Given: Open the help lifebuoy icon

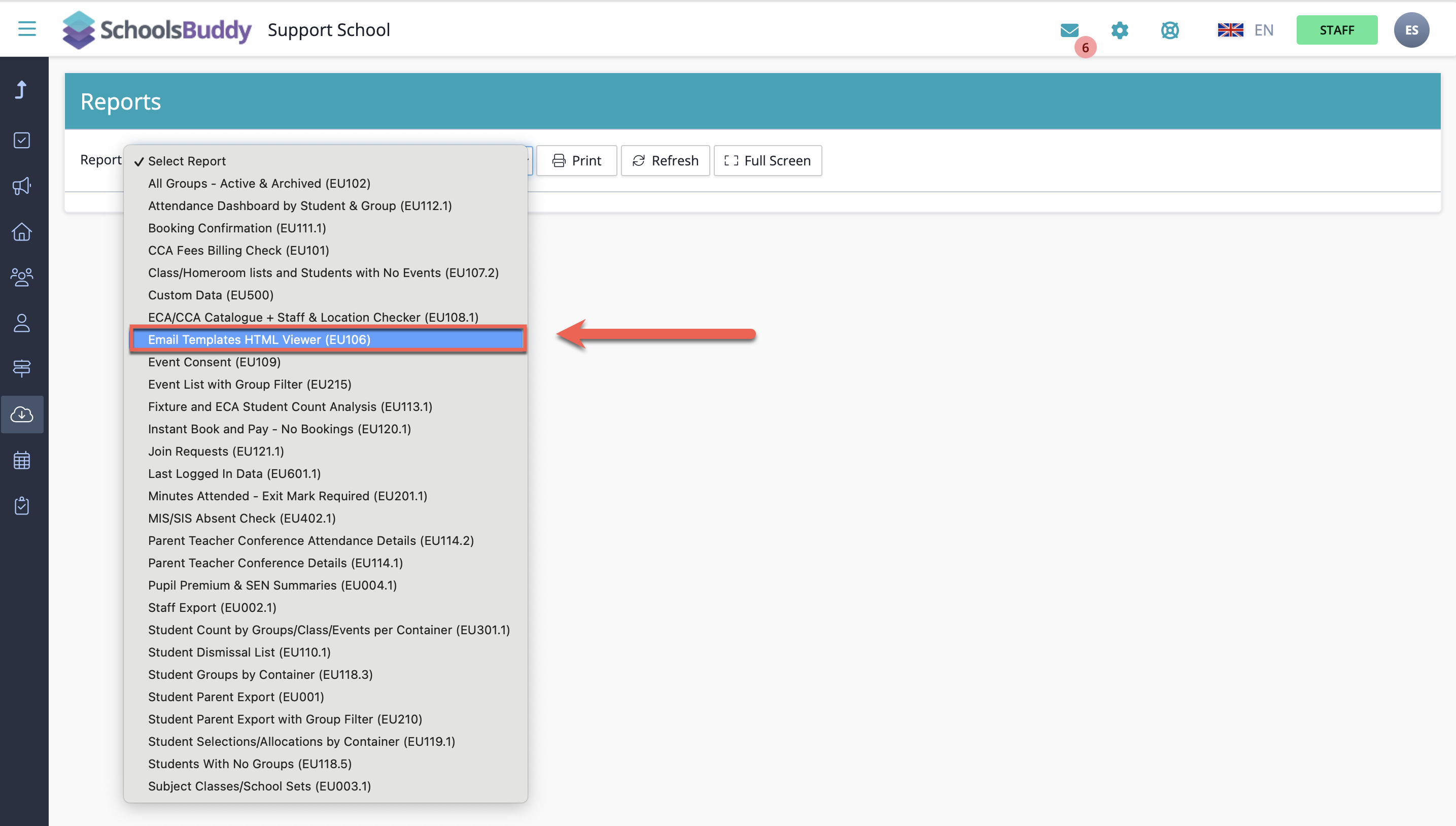Looking at the screenshot, I should pyautogui.click(x=1170, y=30).
